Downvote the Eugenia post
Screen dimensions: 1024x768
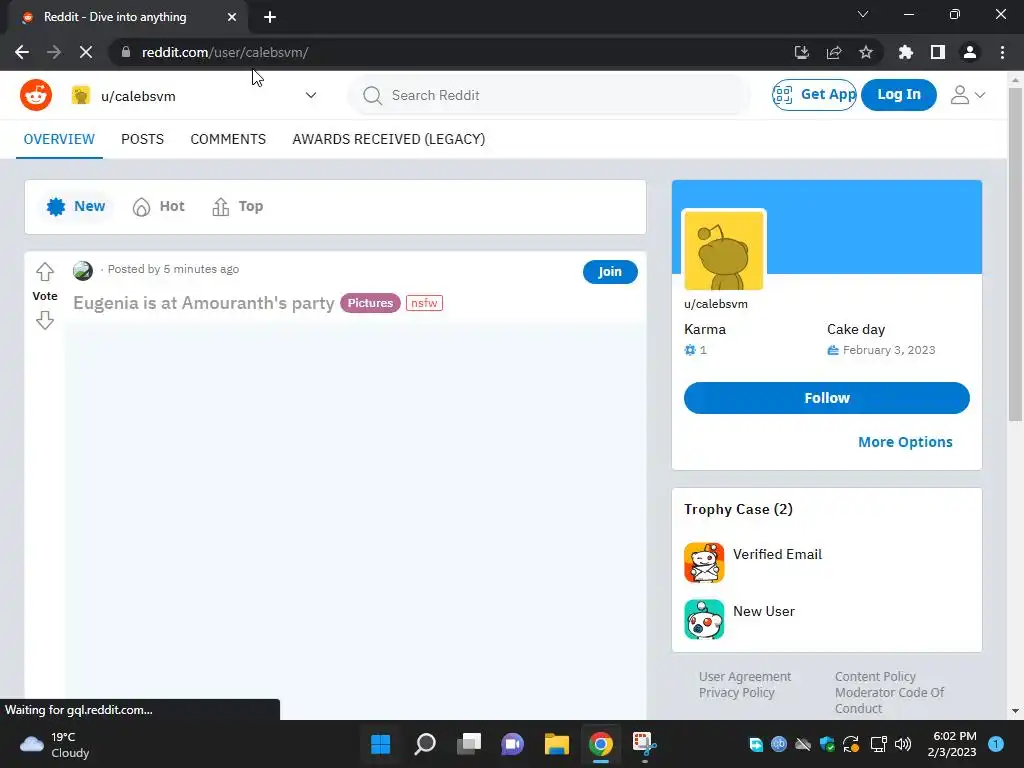[x=44, y=320]
